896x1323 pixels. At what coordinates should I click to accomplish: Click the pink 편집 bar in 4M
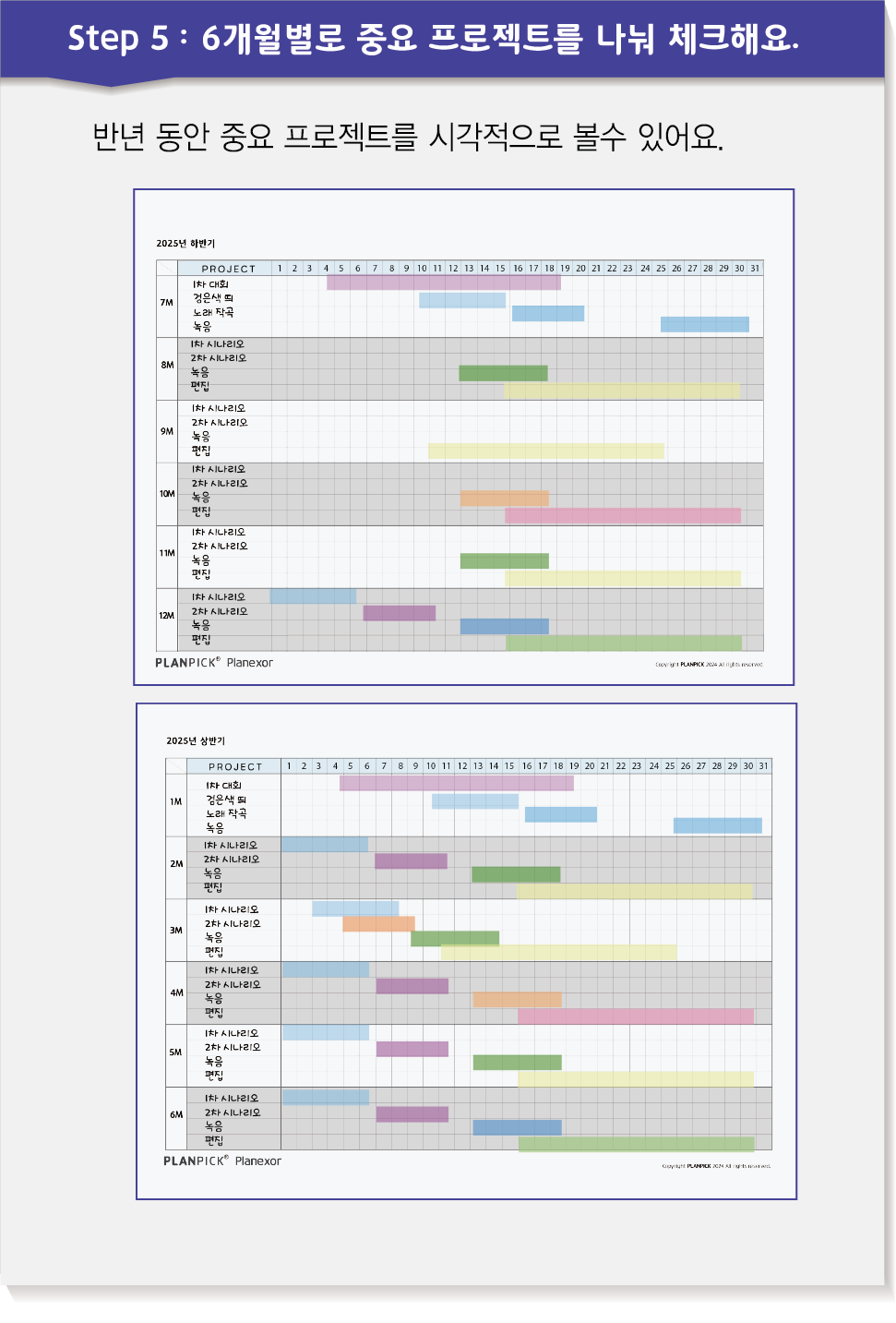pyautogui.click(x=636, y=1016)
